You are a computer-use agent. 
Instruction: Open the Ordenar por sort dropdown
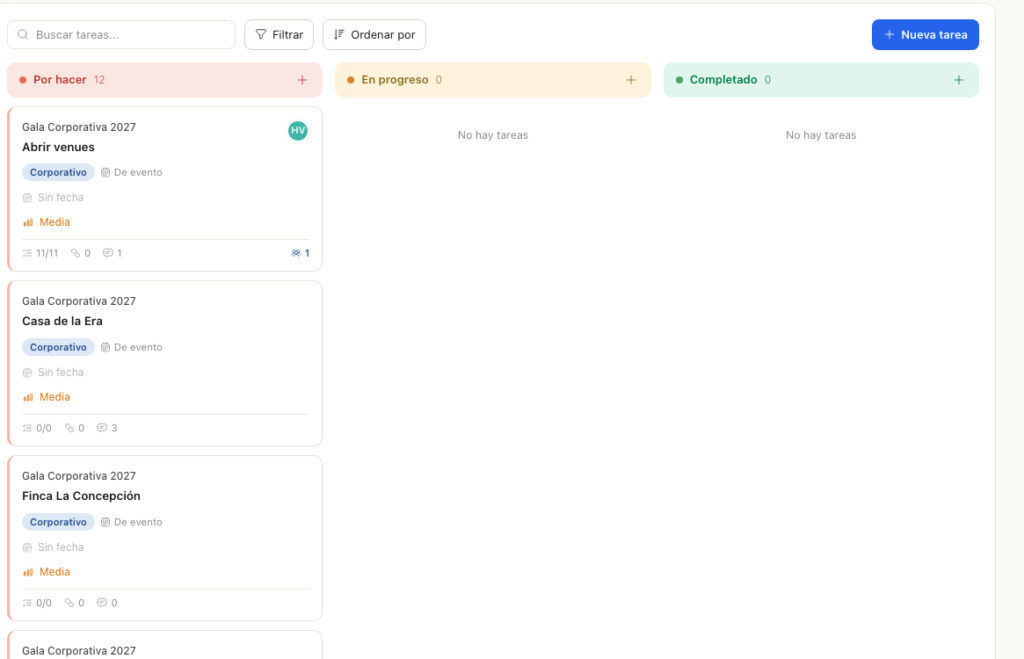pos(374,35)
